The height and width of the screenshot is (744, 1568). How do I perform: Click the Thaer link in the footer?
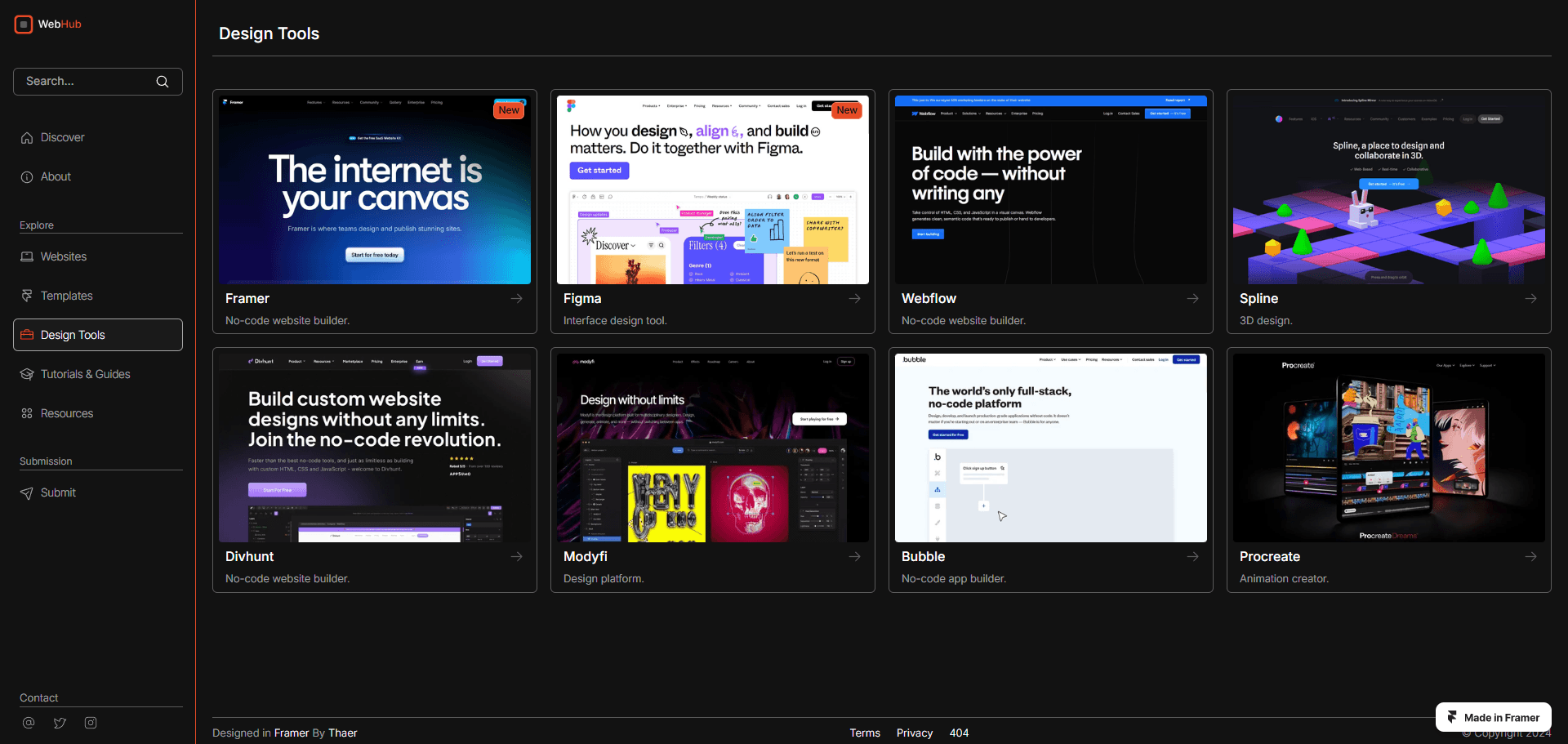[343, 733]
